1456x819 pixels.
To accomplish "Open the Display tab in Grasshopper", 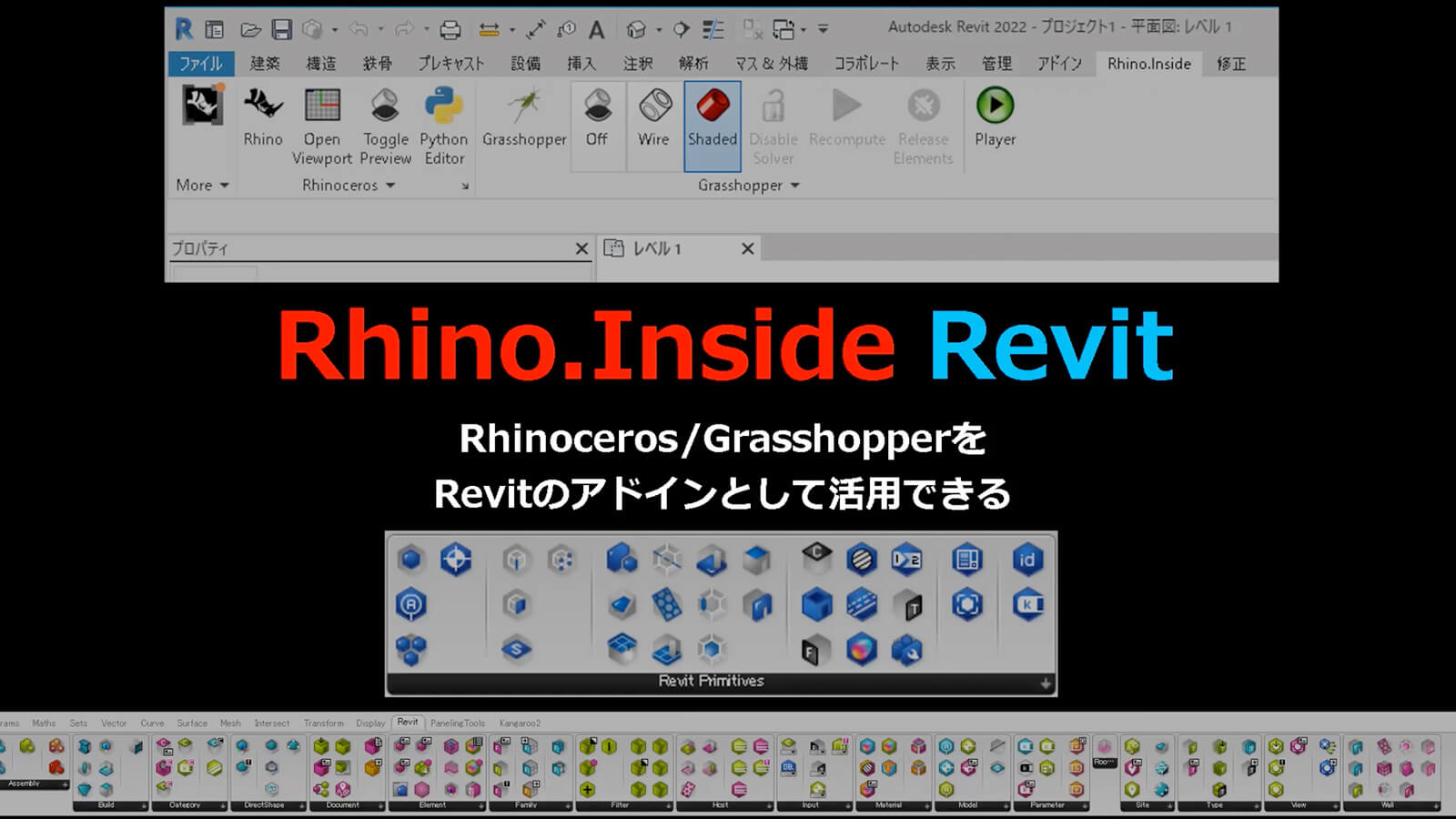I will click(x=370, y=723).
